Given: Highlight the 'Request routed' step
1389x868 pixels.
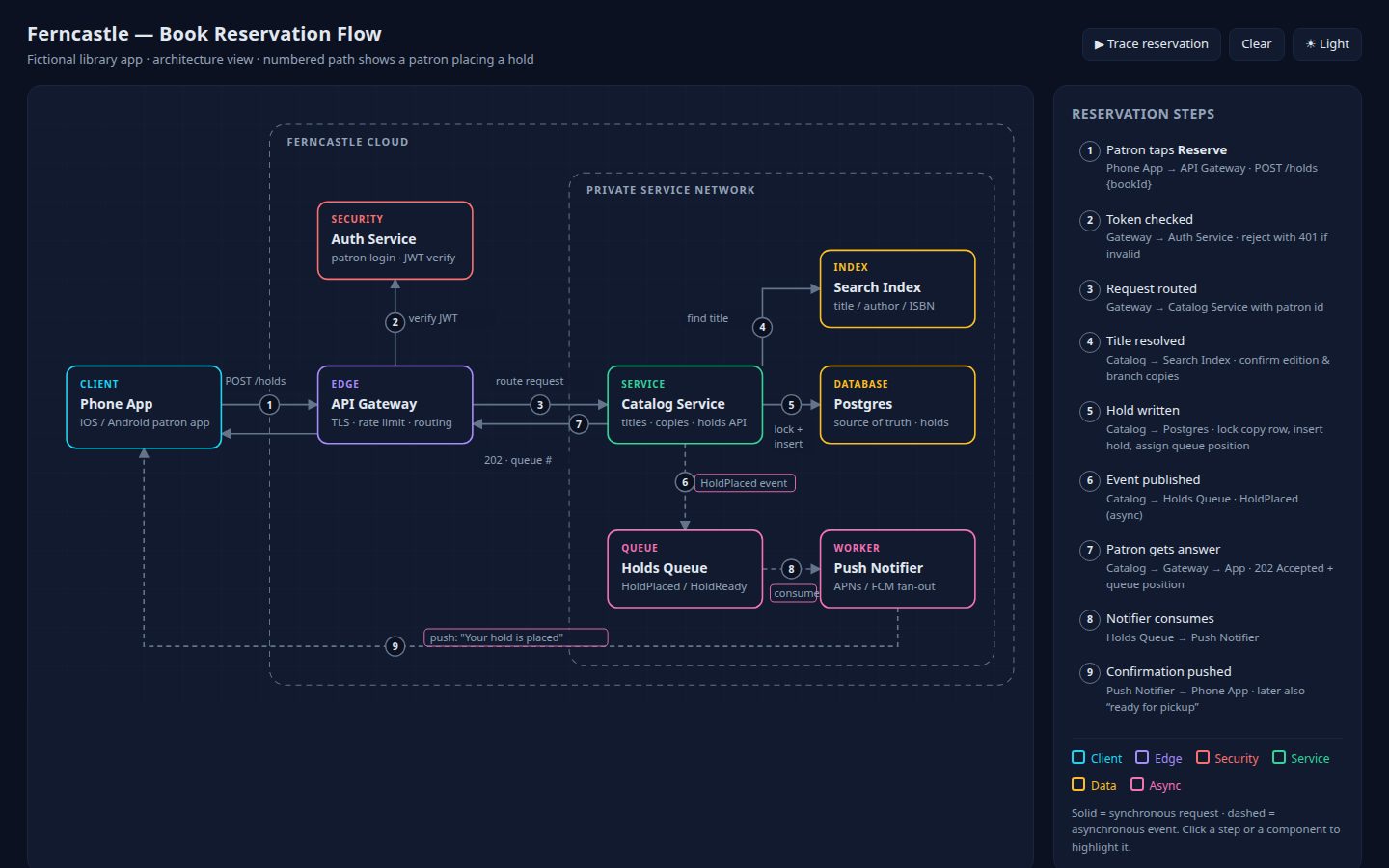Looking at the screenshot, I should click(1208, 297).
